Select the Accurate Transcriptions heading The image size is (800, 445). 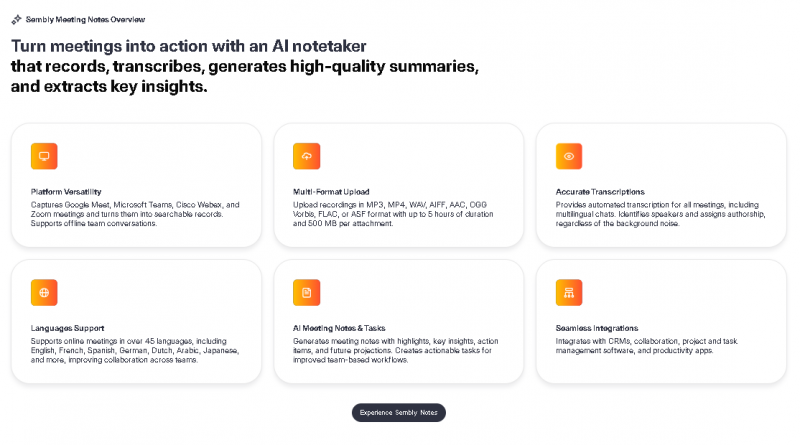click(600, 191)
